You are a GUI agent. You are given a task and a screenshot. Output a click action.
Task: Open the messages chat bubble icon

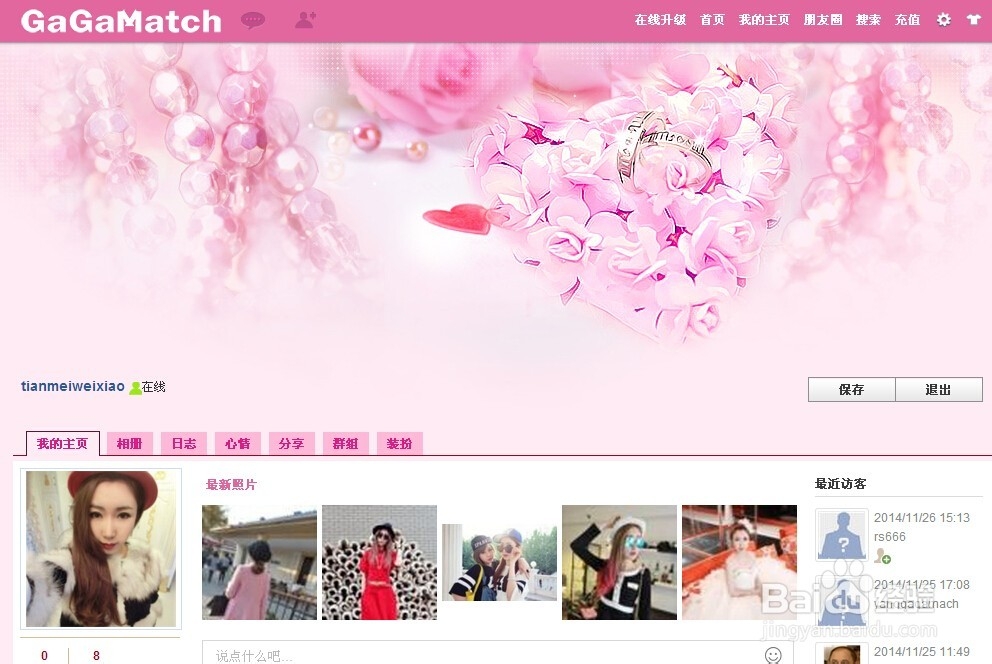(x=253, y=20)
